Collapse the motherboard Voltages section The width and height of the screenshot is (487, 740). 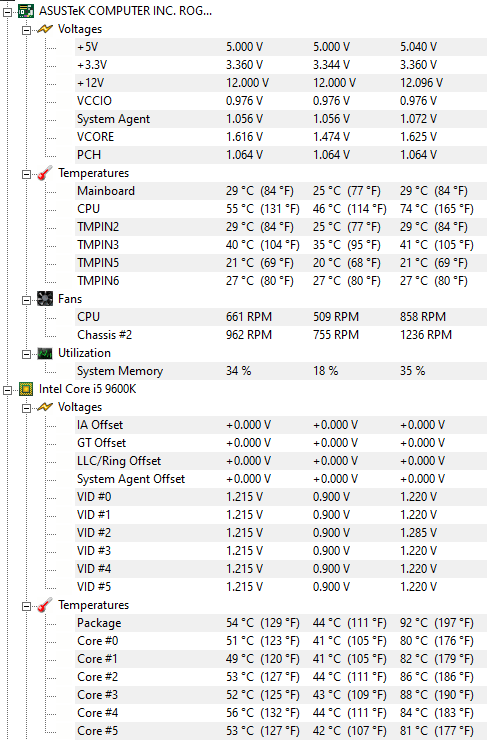coord(26,30)
